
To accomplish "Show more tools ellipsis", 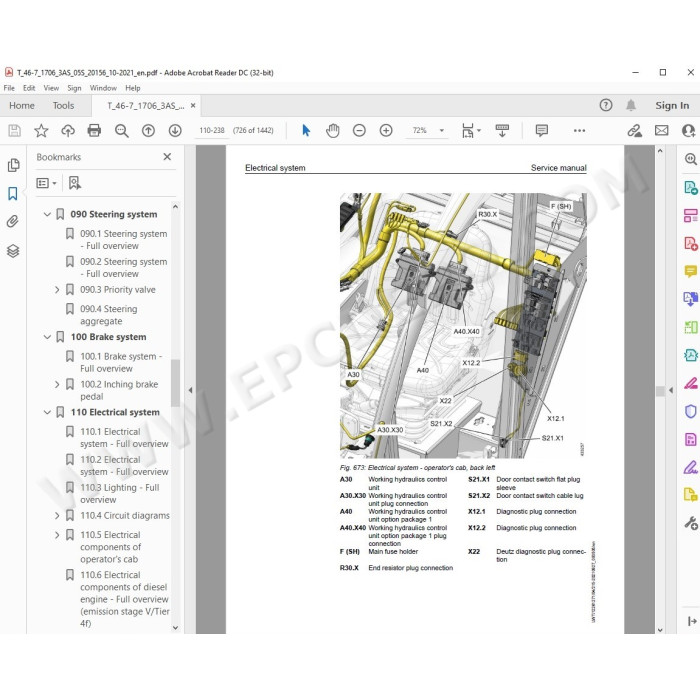I will tap(579, 130).
